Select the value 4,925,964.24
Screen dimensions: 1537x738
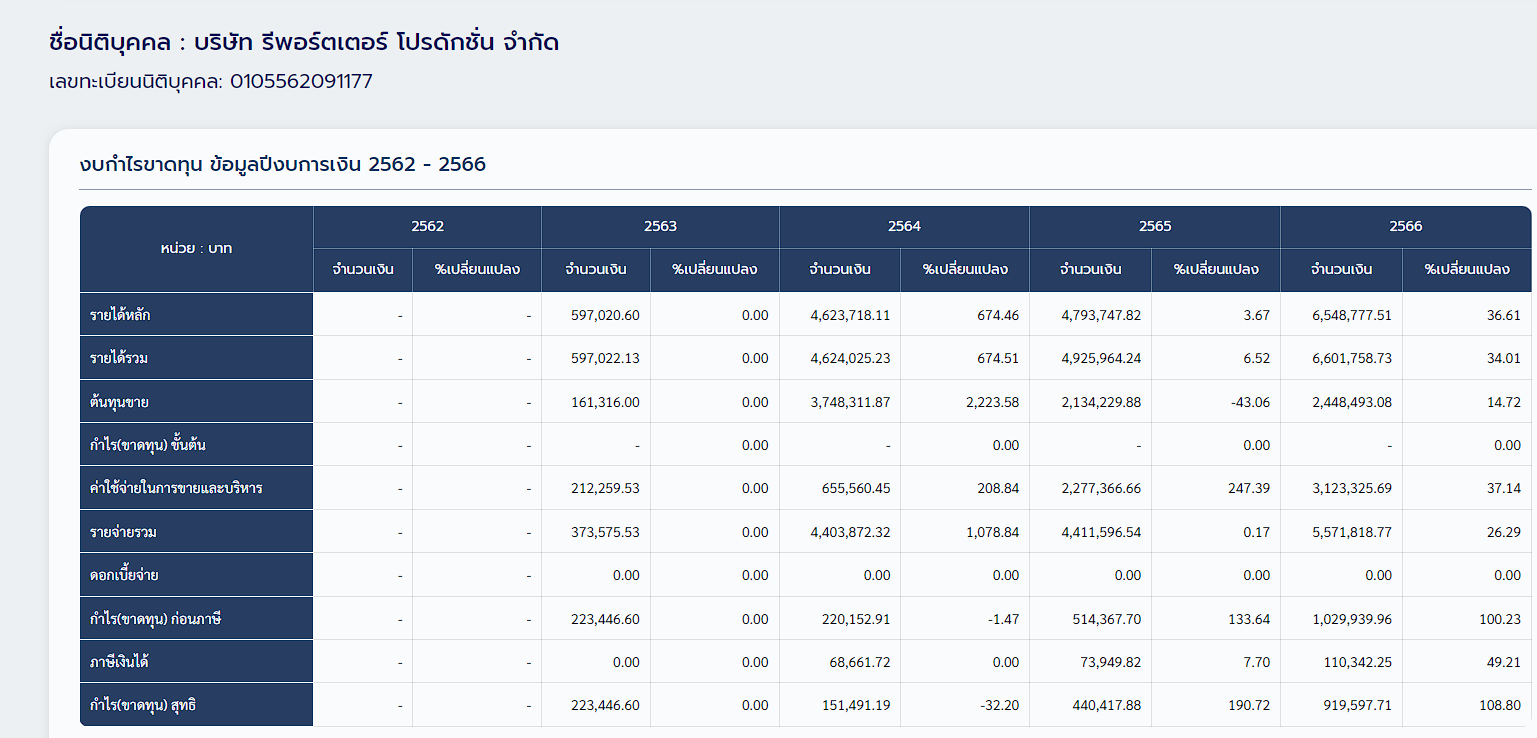click(x=1101, y=358)
